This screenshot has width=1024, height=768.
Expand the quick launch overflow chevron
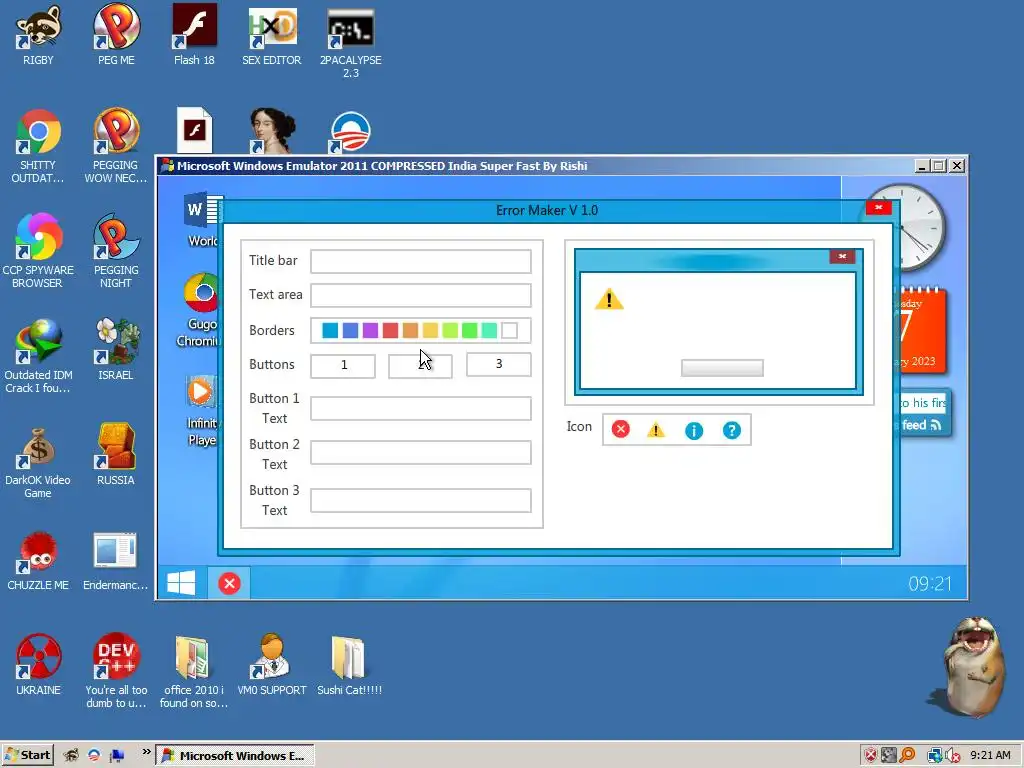click(147, 752)
